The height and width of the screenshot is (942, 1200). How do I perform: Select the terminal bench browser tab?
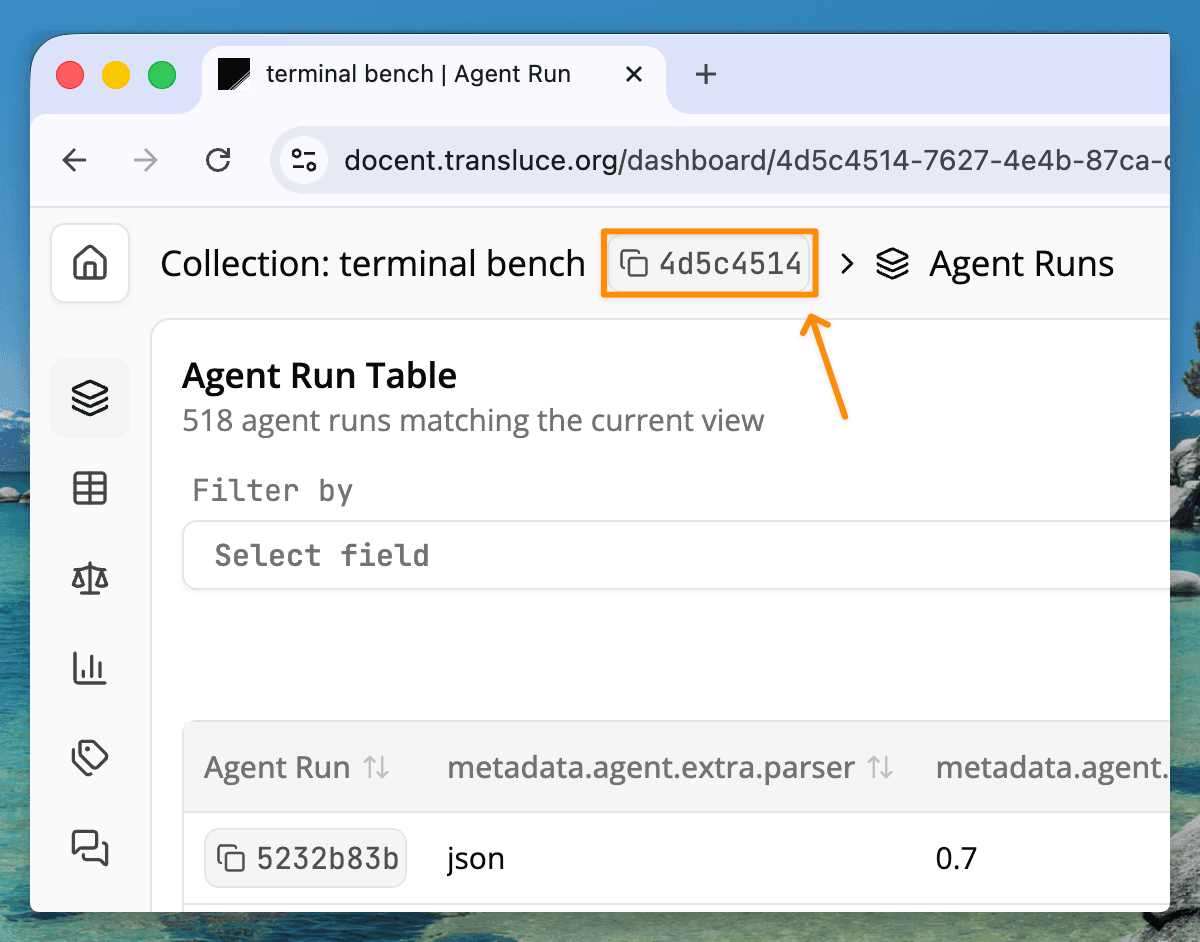coord(418,74)
